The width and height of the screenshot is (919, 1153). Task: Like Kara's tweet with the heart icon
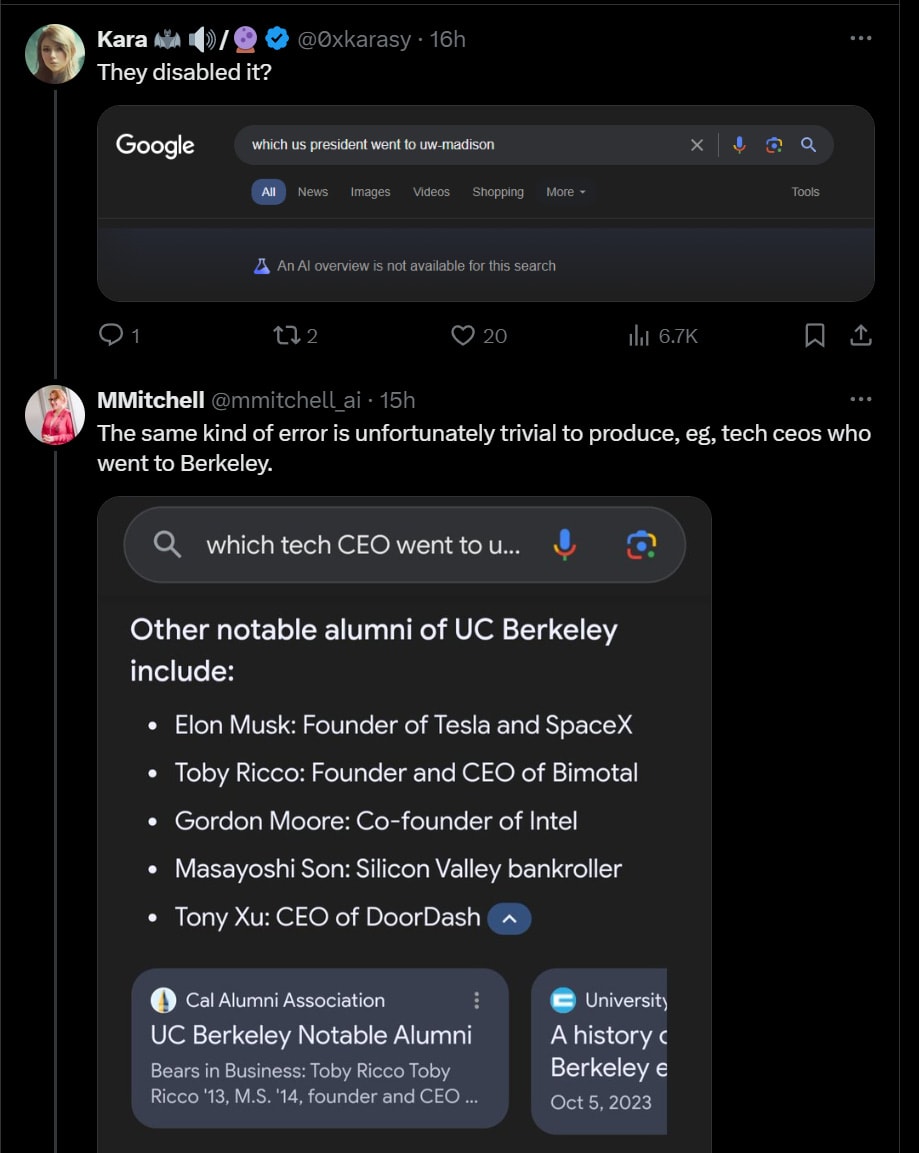pos(462,335)
